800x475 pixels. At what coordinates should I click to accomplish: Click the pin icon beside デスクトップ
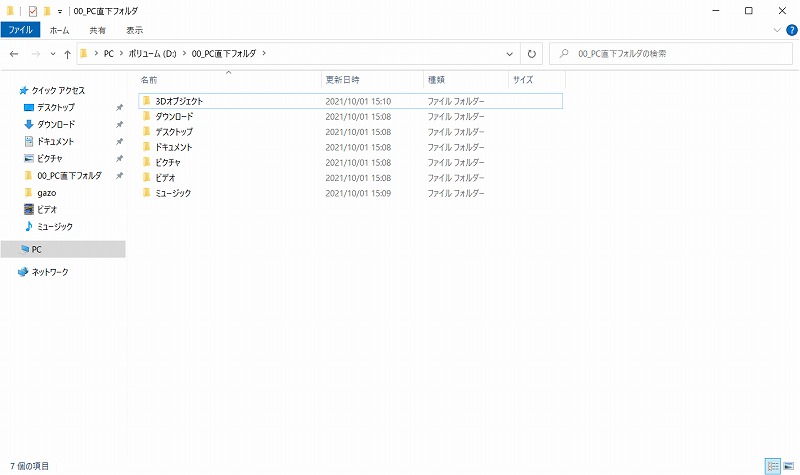pos(119,108)
